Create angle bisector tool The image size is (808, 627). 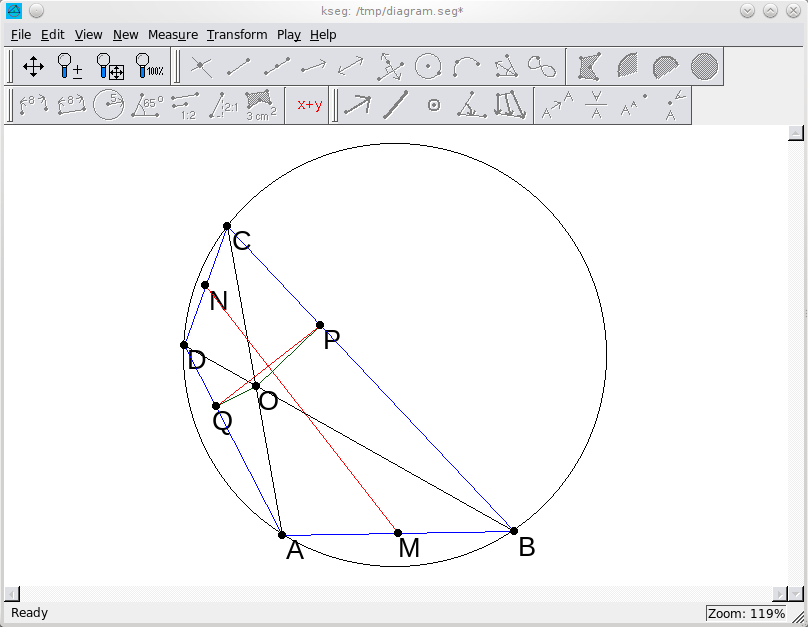[505, 67]
